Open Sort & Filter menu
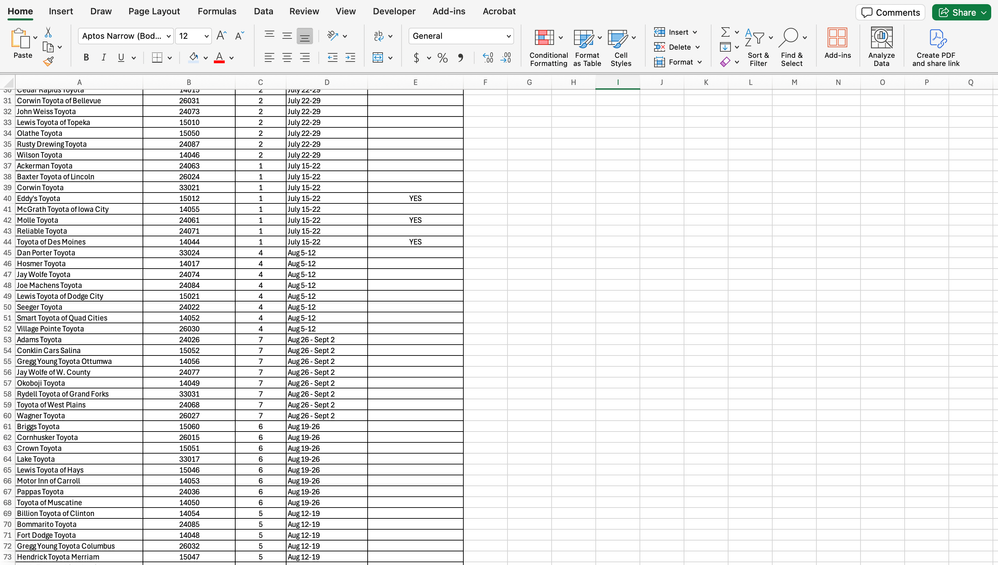This screenshot has width=998, height=565. (758, 47)
